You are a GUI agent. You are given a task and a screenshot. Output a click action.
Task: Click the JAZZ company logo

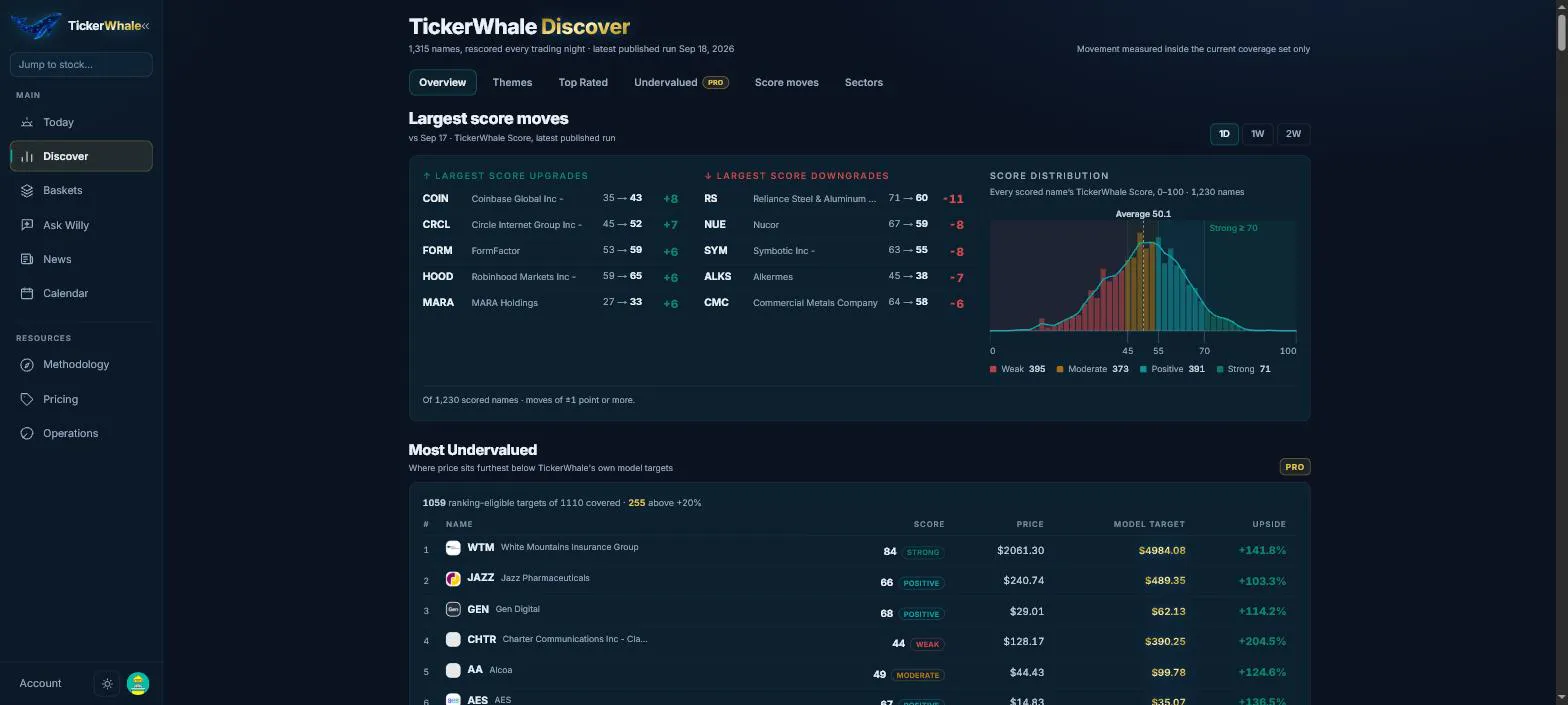453,579
